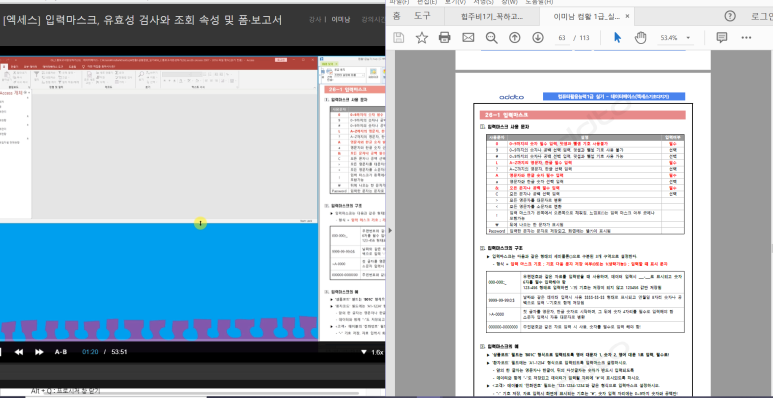Open the comment speech-bubble tool
773x398 pixels.
[x=722, y=37]
